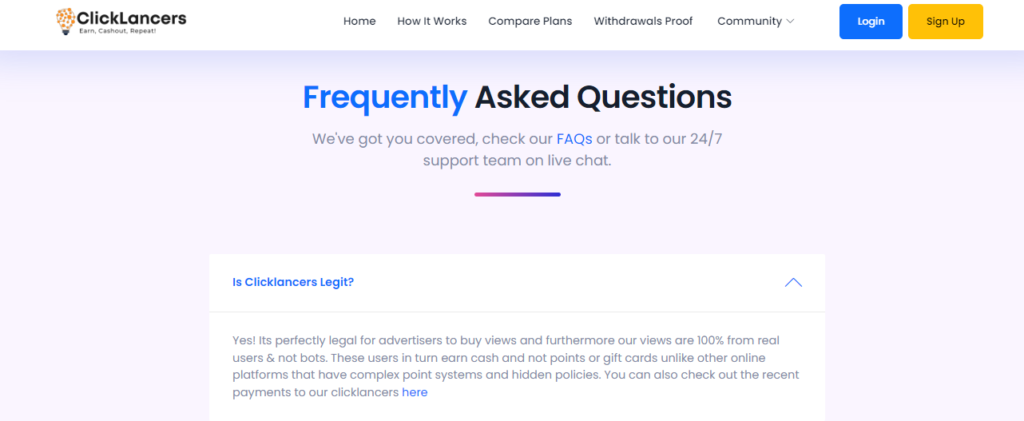Click the 'support team on live chat' text

516,160
